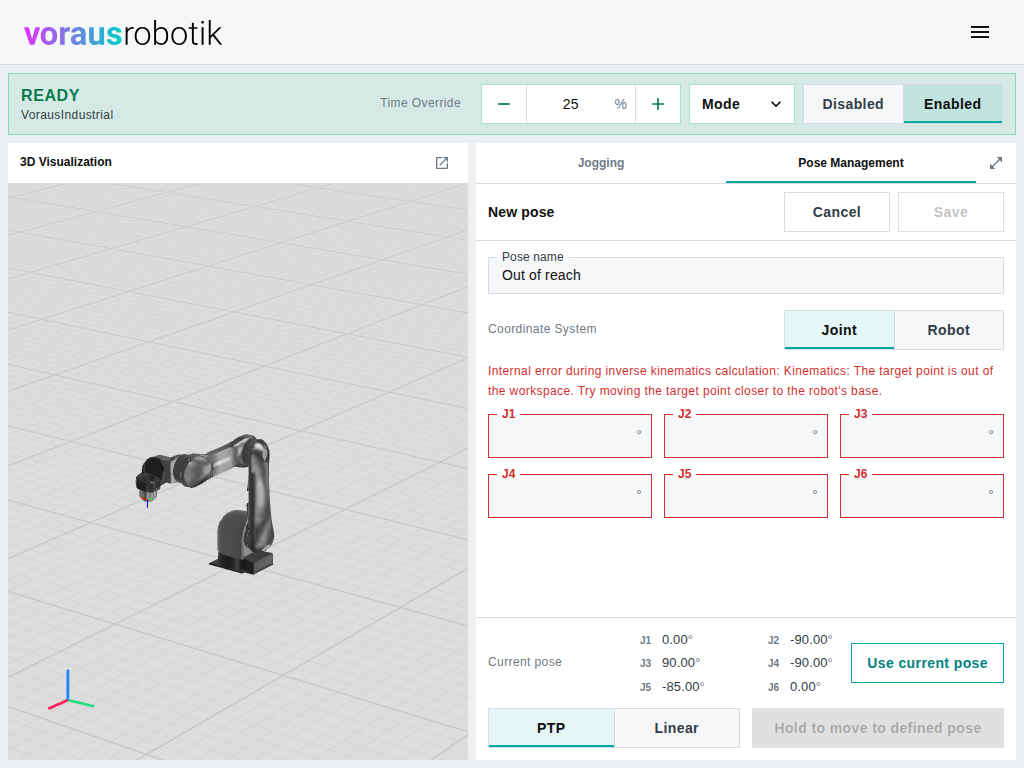Open the Mode dropdown
1024x768 pixels.
(741, 104)
